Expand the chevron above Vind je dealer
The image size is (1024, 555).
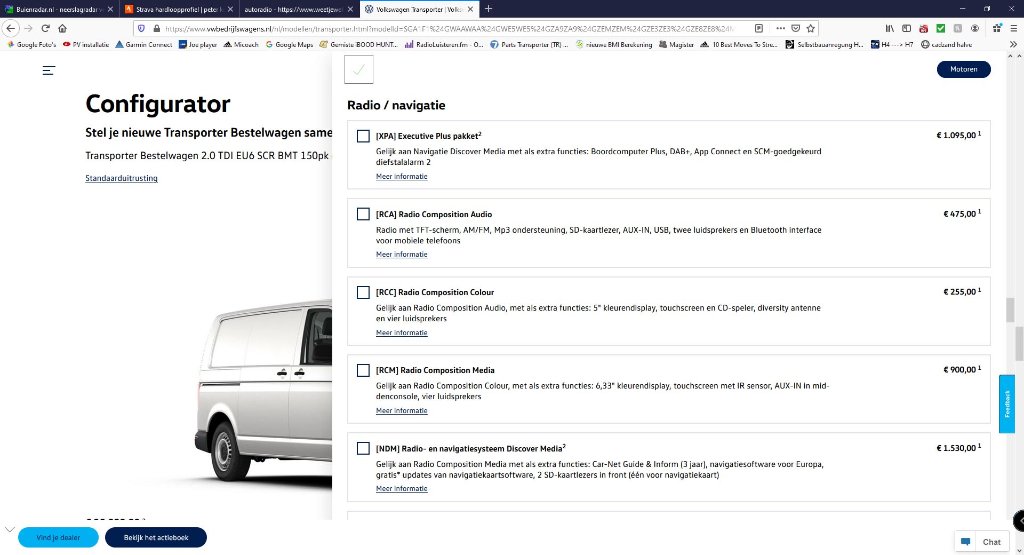click(10, 529)
